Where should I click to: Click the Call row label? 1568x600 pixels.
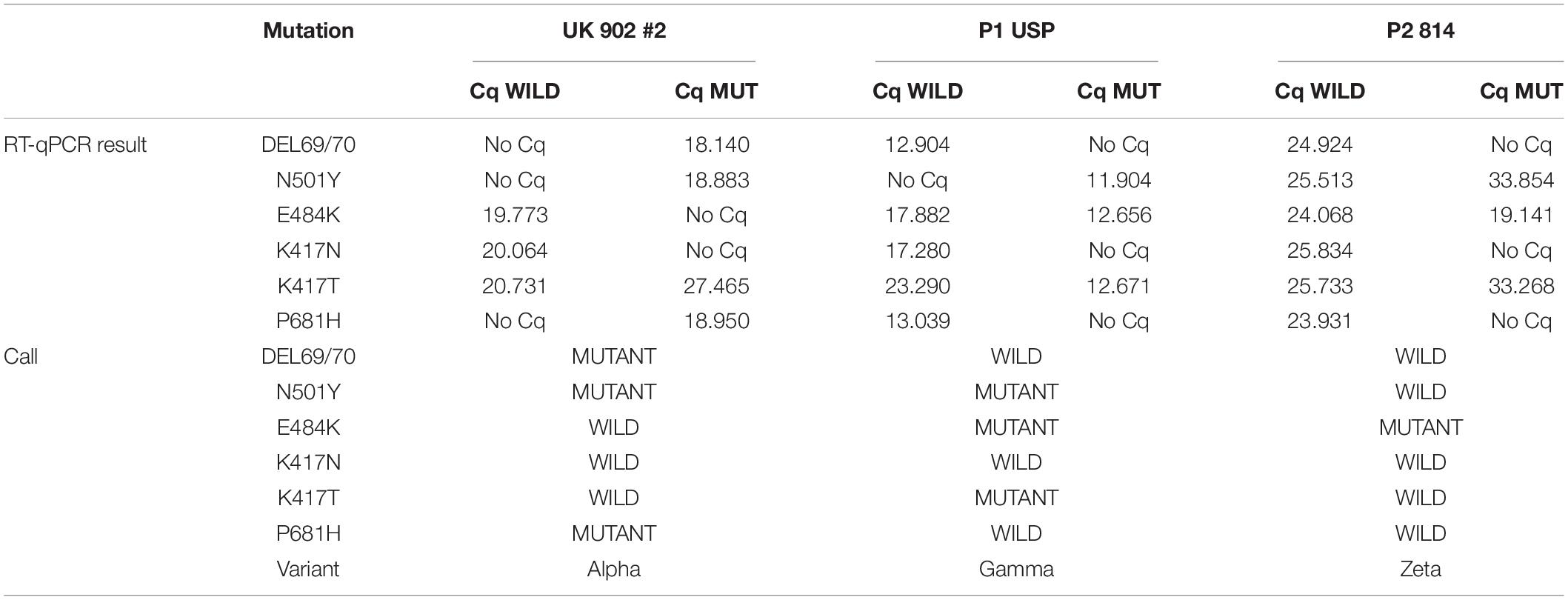(x=21, y=356)
